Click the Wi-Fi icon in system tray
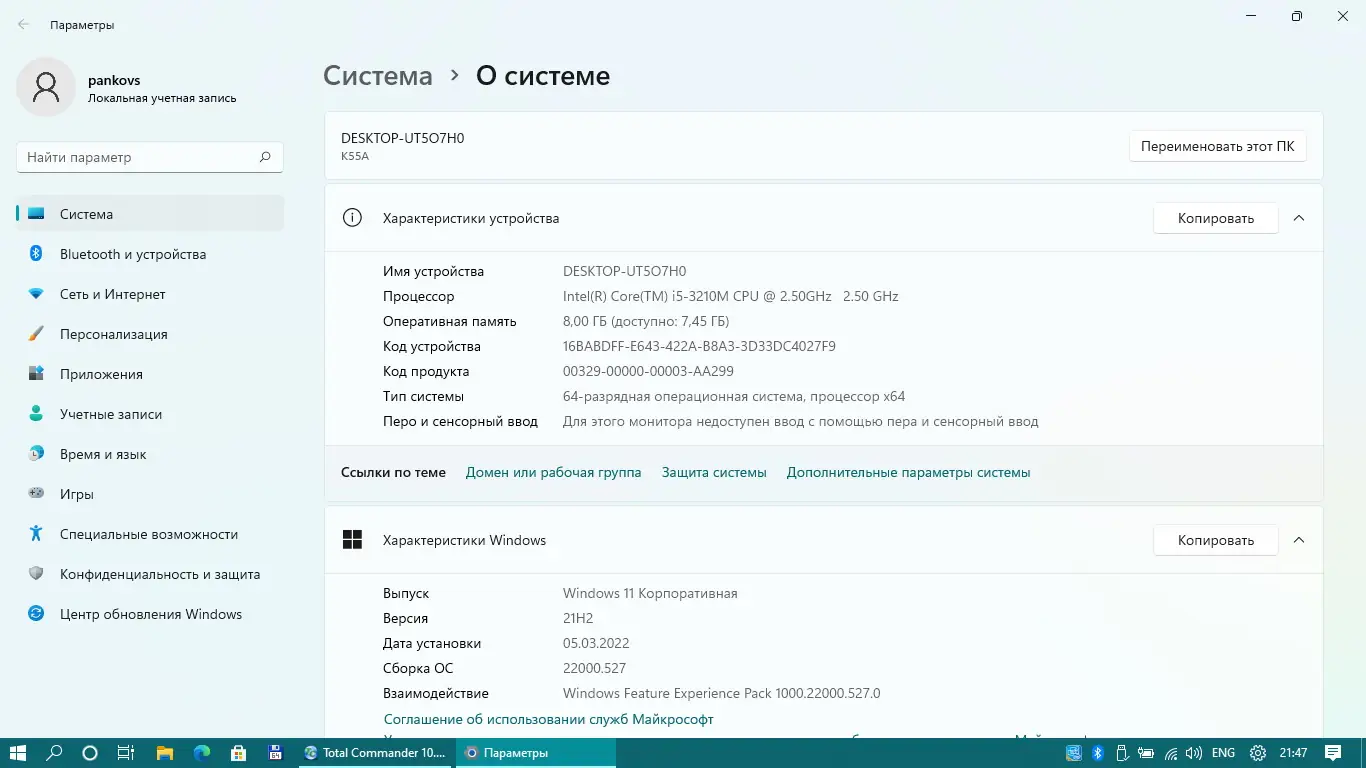This screenshot has width=1366, height=768. pos(1171,753)
